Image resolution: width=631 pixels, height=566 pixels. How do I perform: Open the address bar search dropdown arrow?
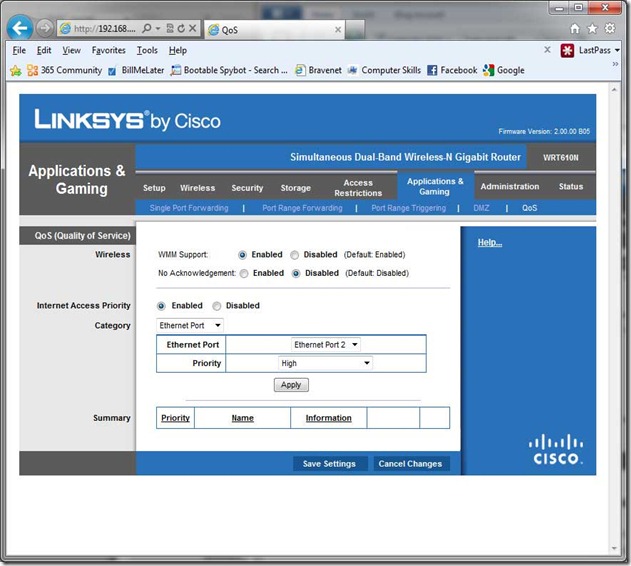point(158,29)
